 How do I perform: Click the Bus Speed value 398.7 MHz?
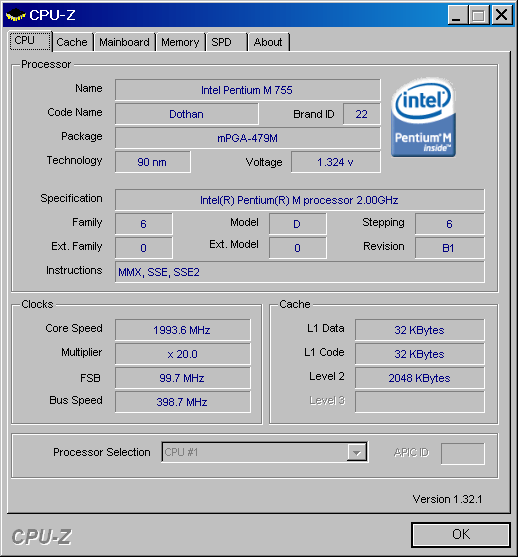[182, 402]
